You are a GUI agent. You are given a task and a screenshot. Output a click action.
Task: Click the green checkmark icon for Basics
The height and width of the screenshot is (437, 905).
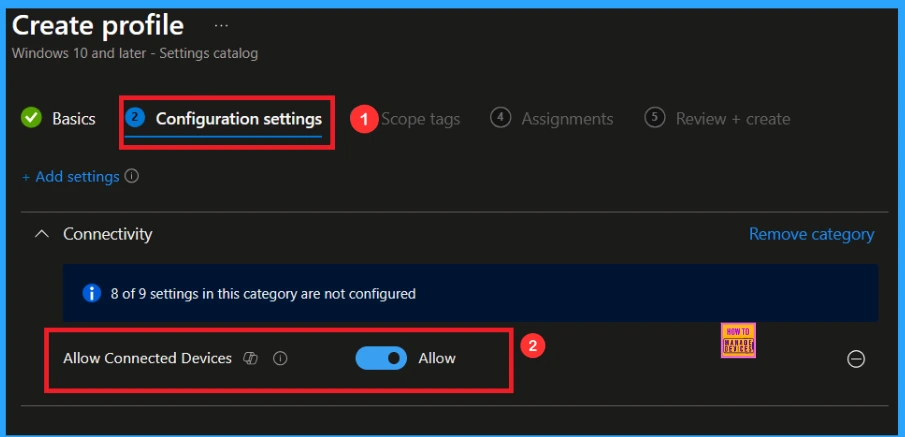(x=32, y=118)
